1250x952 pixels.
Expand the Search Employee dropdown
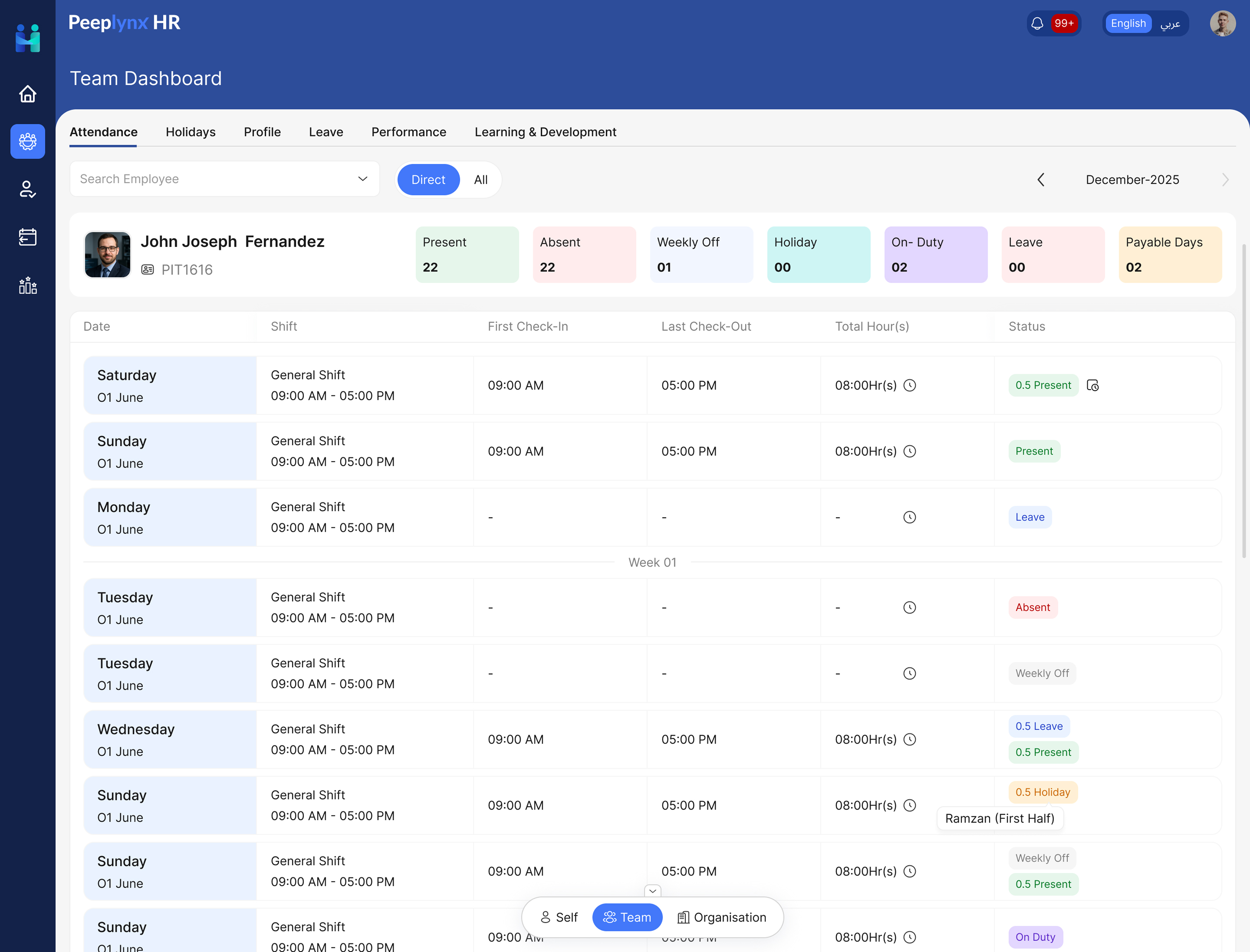tap(363, 179)
